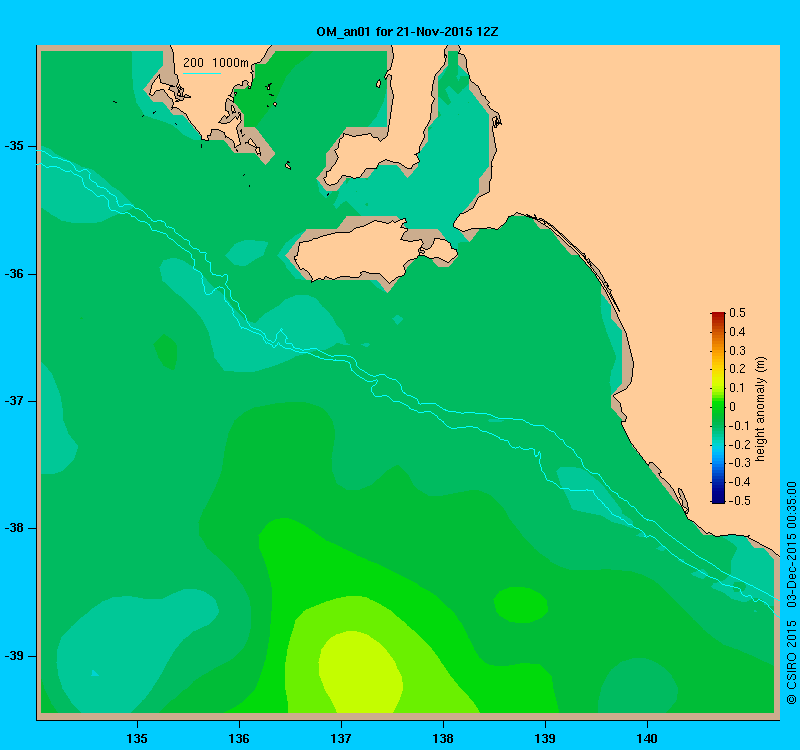800x750 pixels.
Task: Click the latitude label -38
Action: (x=14, y=528)
